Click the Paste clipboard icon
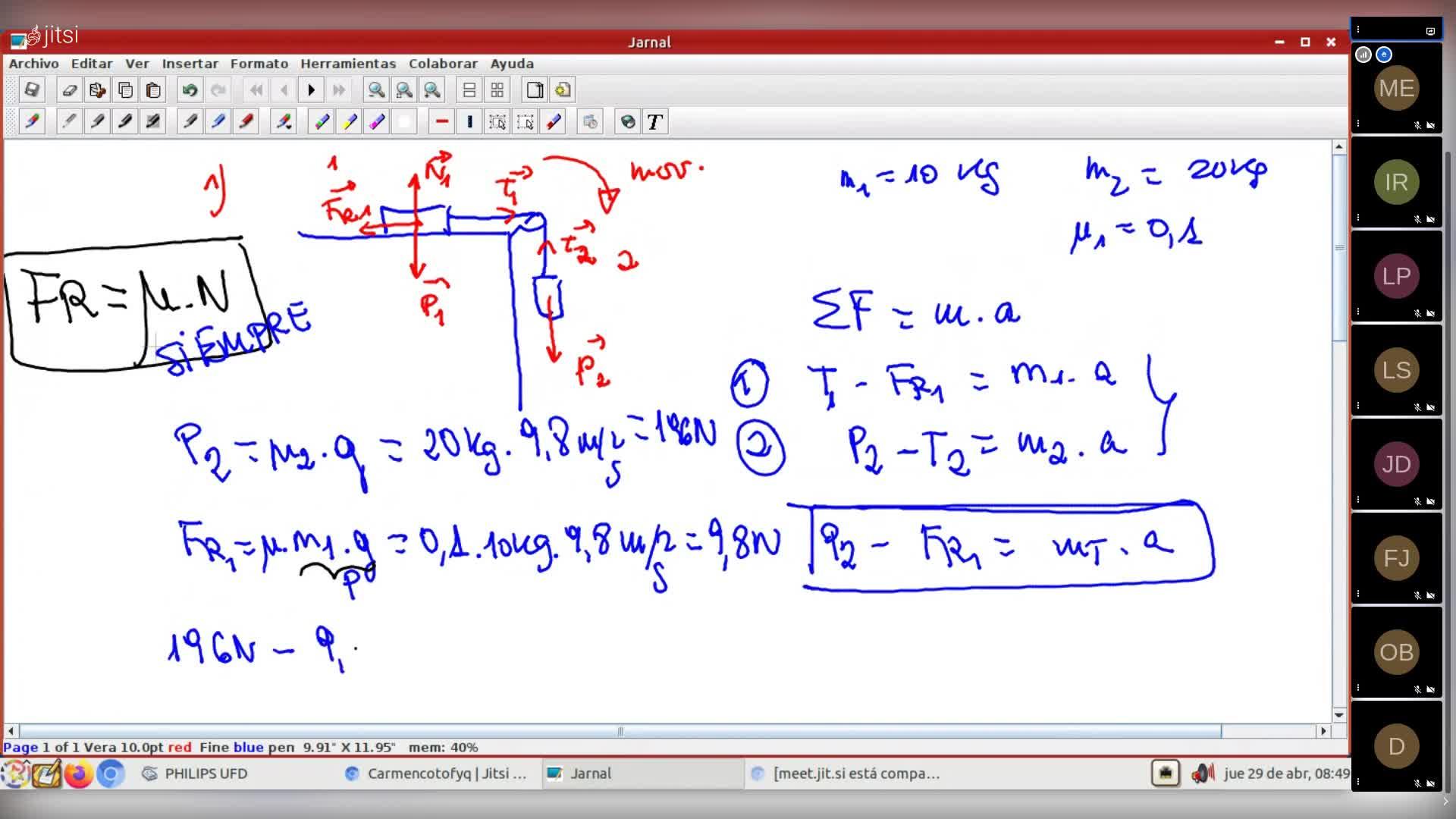The width and height of the screenshot is (1456, 819). 153,90
